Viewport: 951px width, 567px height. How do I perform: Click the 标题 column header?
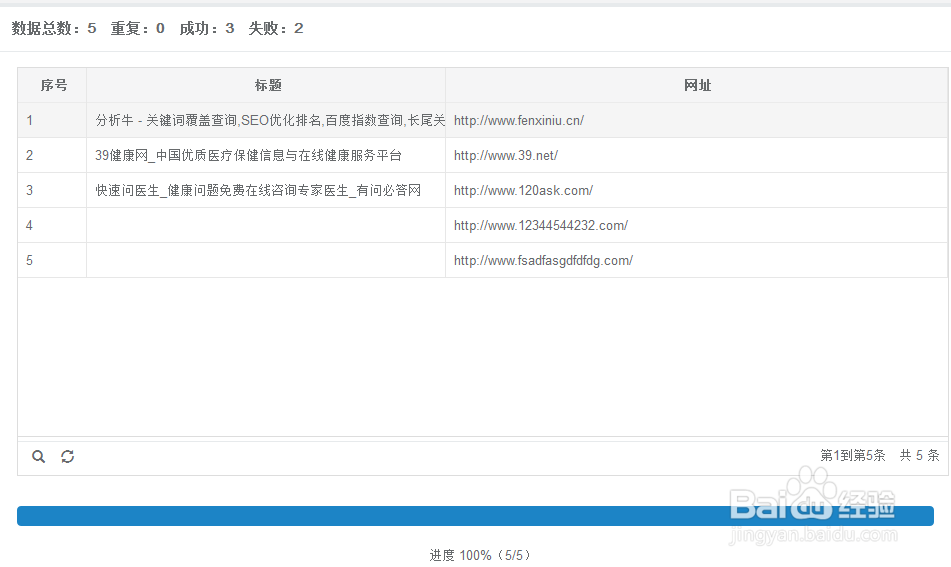coord(266,86)
